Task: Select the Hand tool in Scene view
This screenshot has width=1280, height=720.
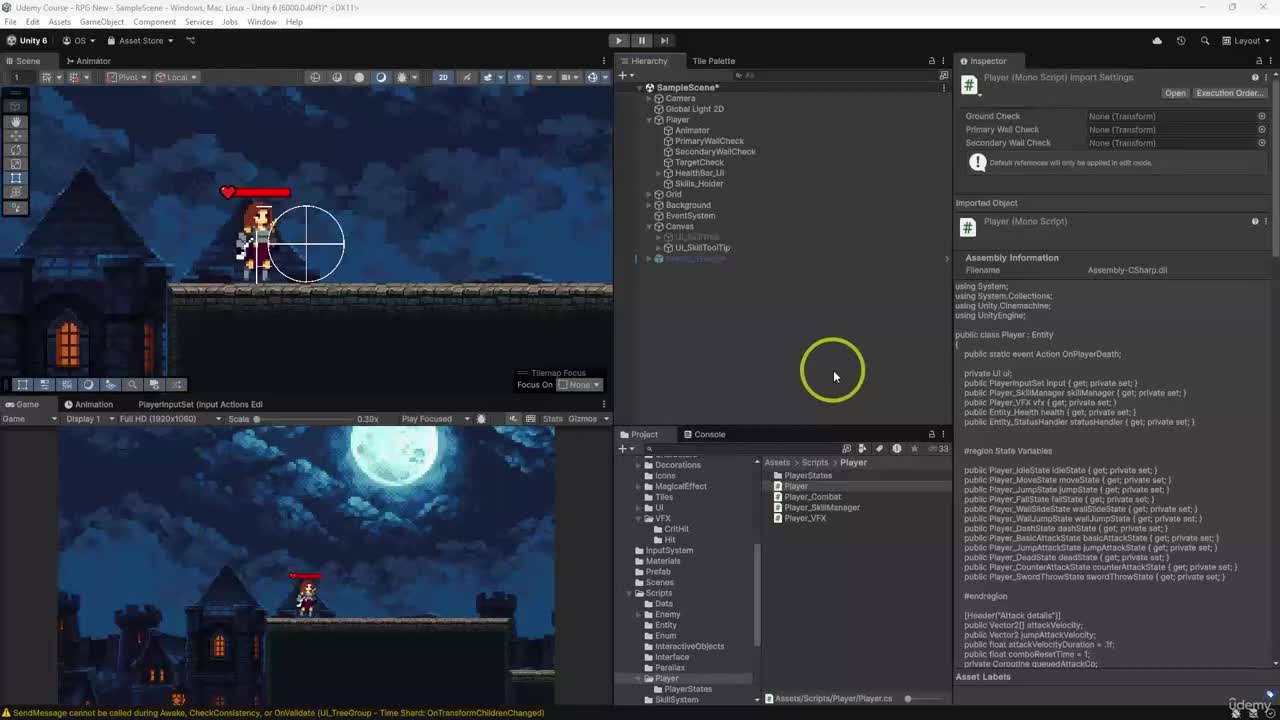Action: [x=16, y=121]
